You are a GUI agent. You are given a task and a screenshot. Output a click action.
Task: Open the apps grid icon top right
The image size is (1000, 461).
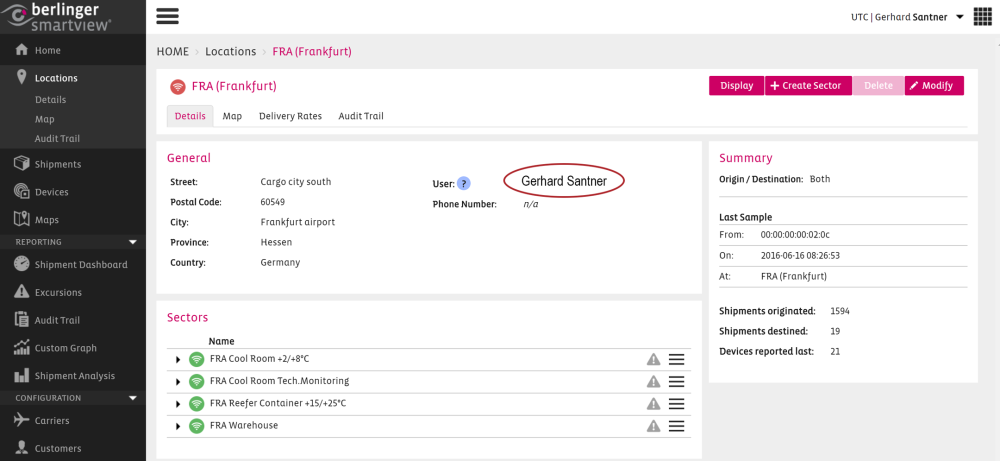click(x=982, y=17)
